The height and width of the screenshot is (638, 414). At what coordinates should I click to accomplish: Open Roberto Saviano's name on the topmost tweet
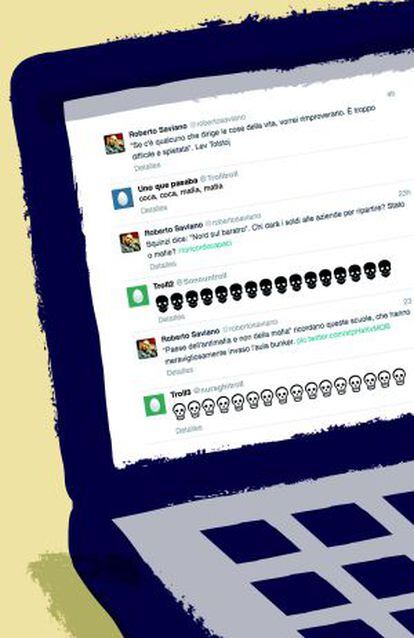[158, 131]
